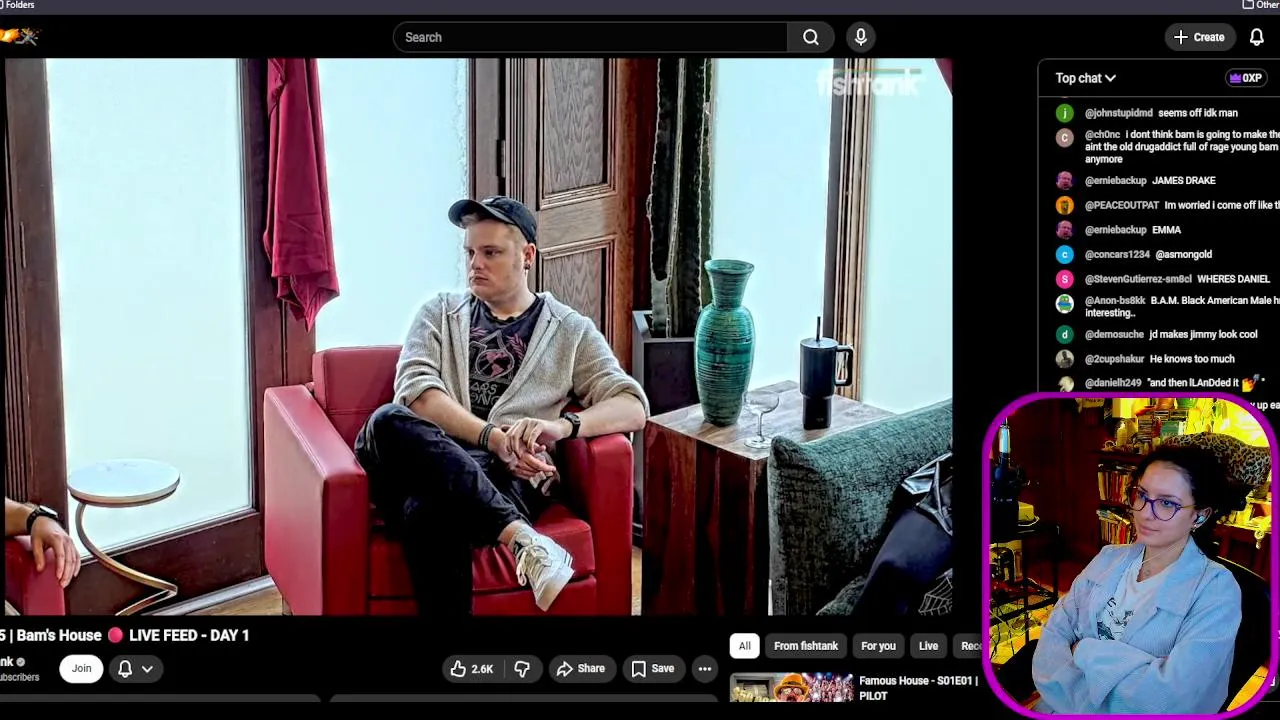Click 2cupshakur avatar in chat
Viewport: 1280px width, 720px height.
[x=1064, y=359]
